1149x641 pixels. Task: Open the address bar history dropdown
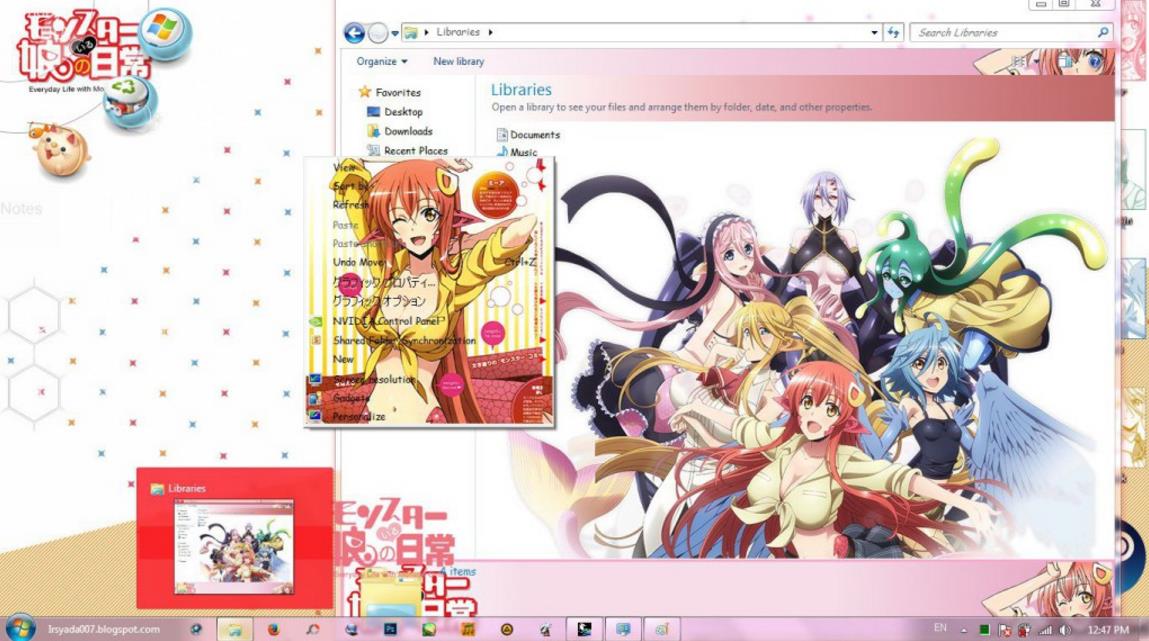click(874, 31)
